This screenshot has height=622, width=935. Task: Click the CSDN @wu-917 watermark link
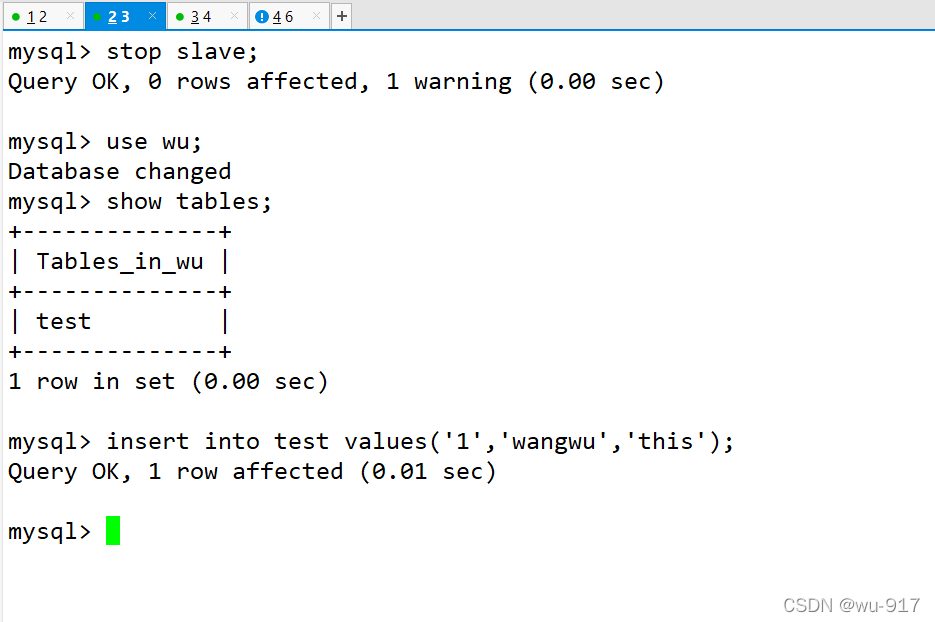pyautogui.click(x=850, y=605)
